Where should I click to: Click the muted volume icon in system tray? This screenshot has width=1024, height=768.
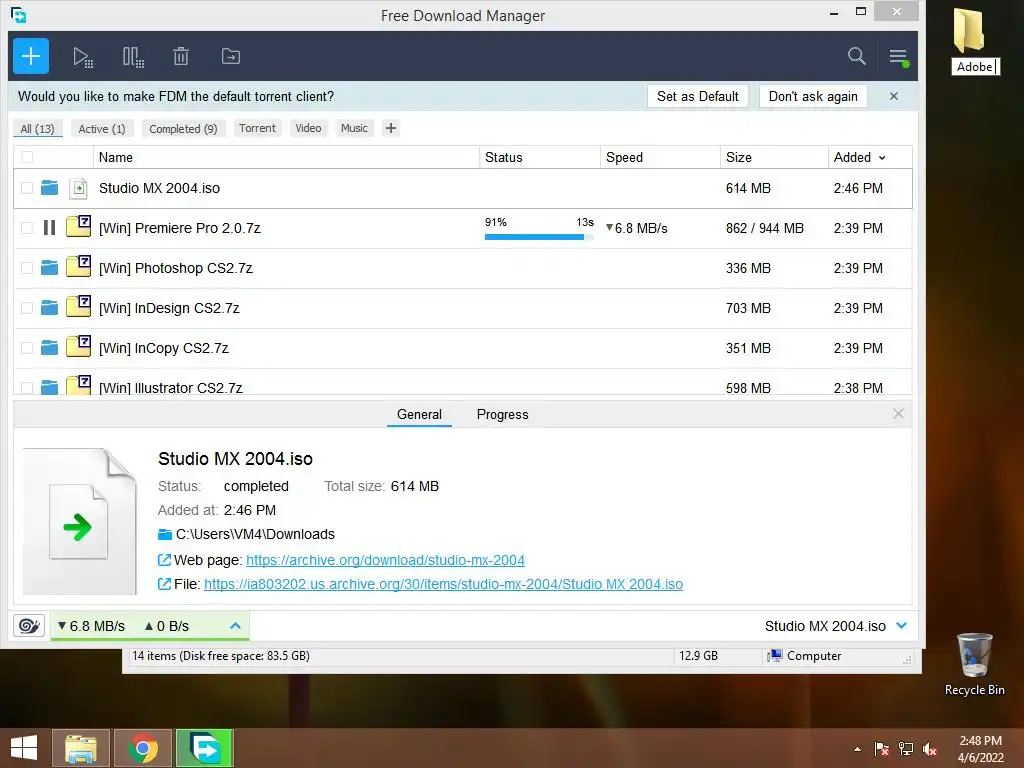pos(930,749)
